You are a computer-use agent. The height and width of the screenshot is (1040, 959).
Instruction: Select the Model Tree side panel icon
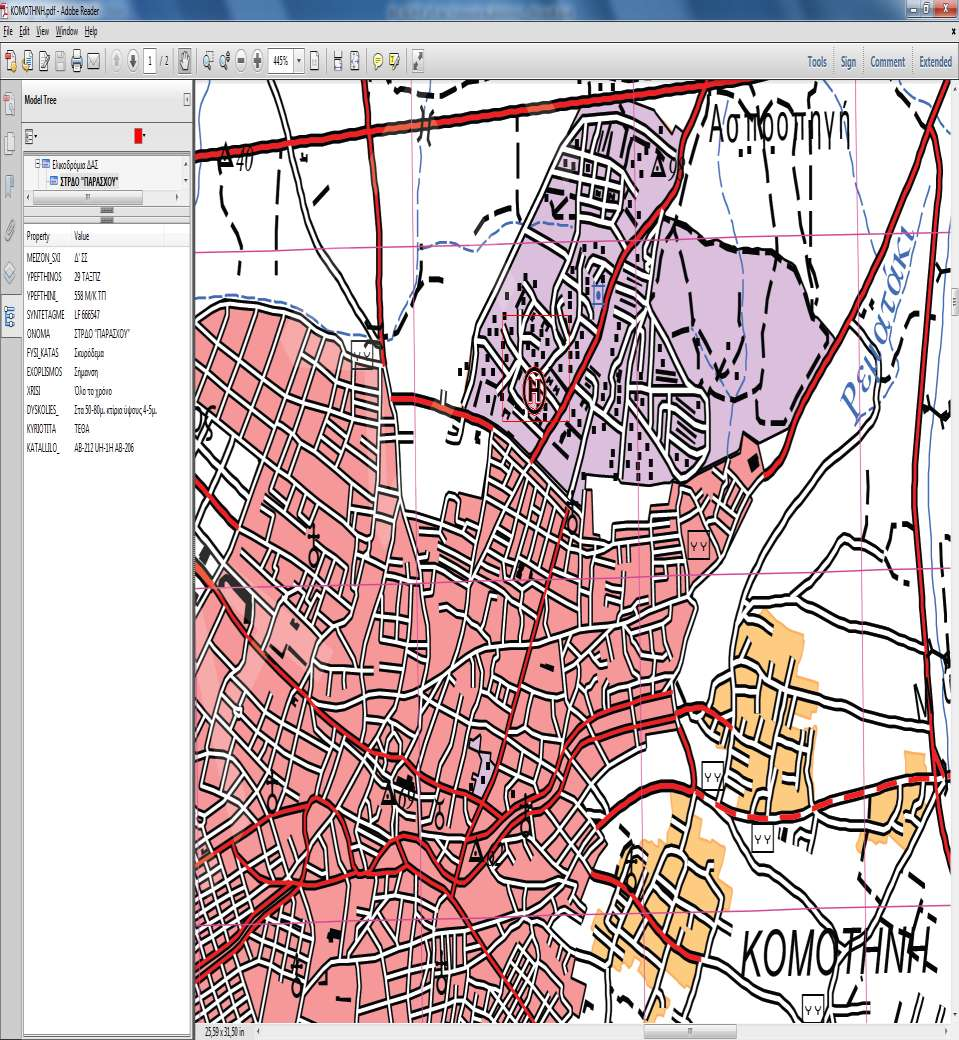pyautogui.click(x=9, y=317)
